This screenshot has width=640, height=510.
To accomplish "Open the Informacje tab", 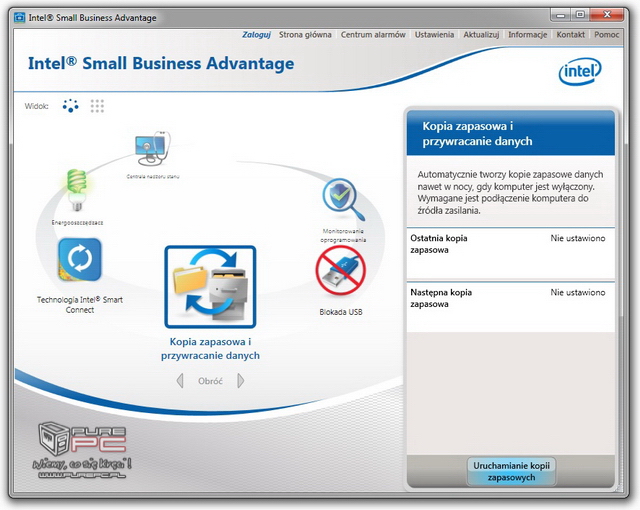I will point(527,34).
